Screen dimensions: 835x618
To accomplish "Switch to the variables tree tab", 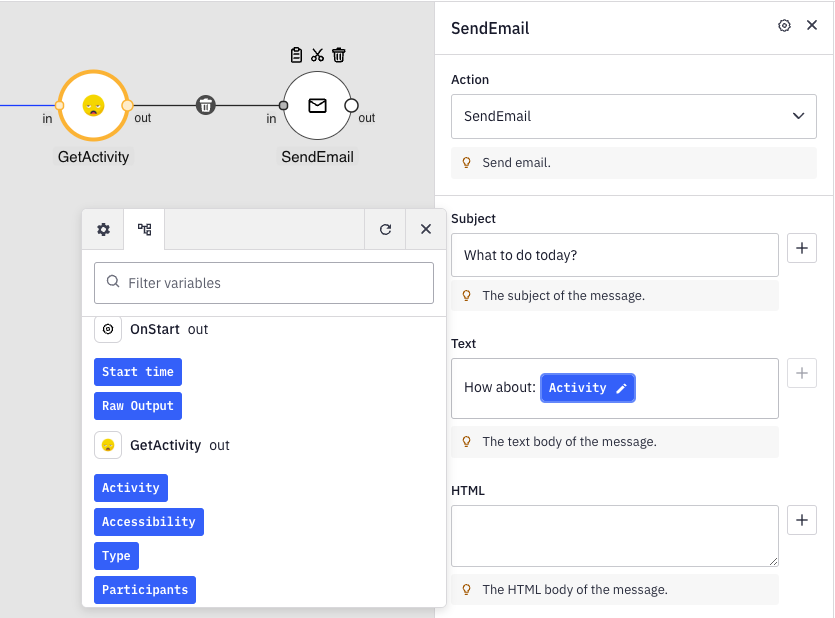I will click(x=145, y=229).
